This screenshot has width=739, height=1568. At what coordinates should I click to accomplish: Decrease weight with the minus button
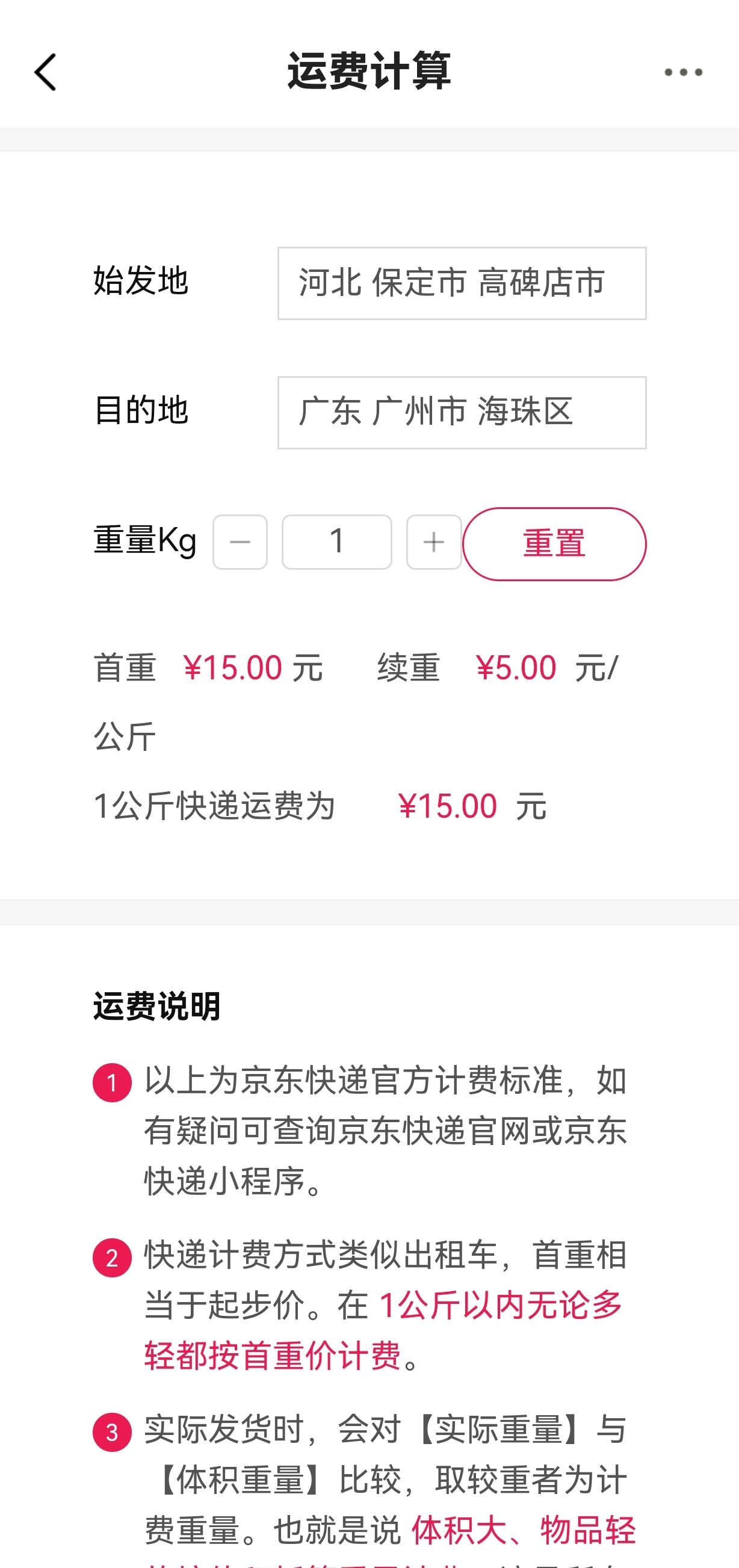point(240,542)
